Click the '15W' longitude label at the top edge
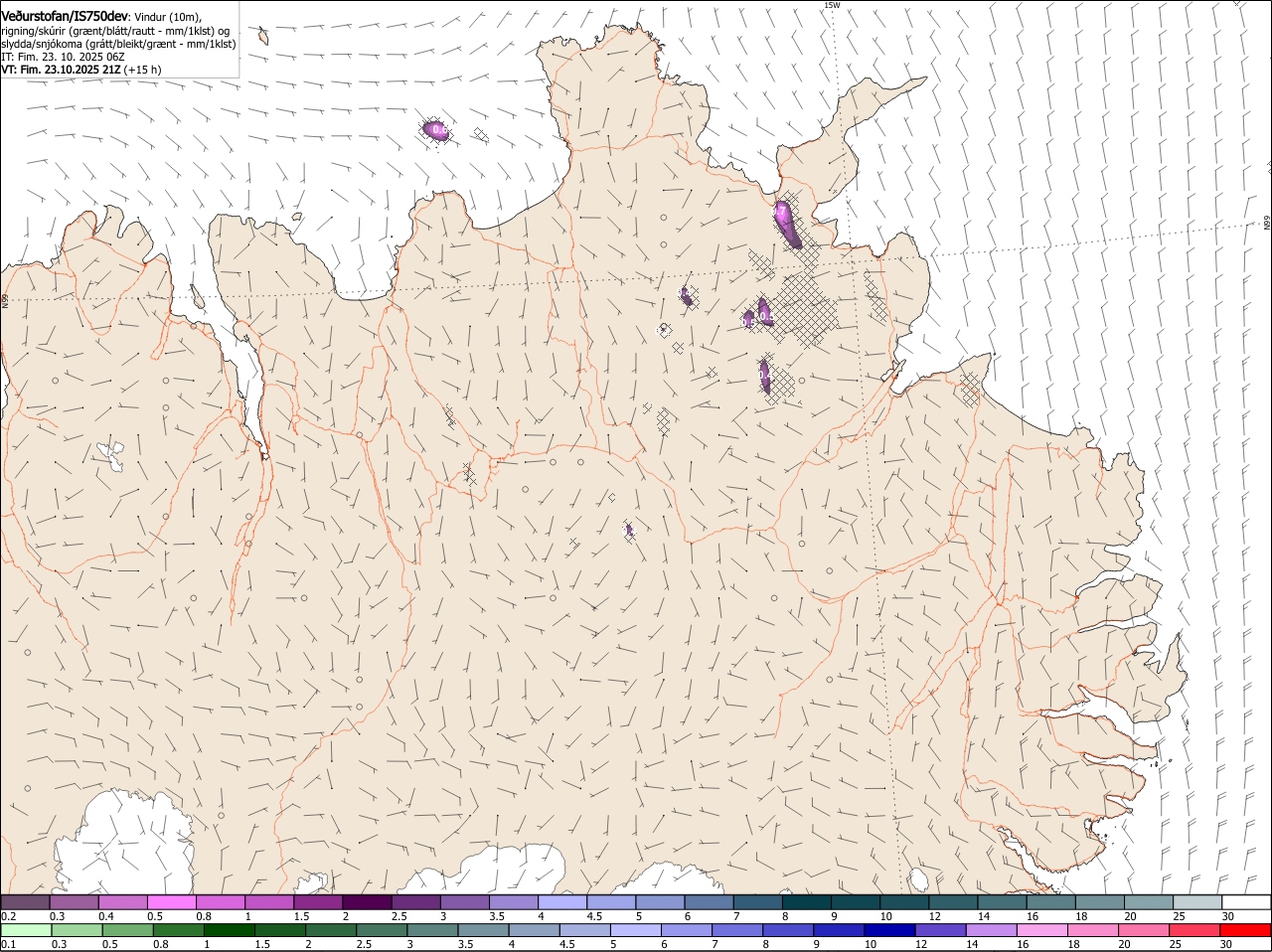Viewport: 1272px width, 952px height. [x=832, y=5]
